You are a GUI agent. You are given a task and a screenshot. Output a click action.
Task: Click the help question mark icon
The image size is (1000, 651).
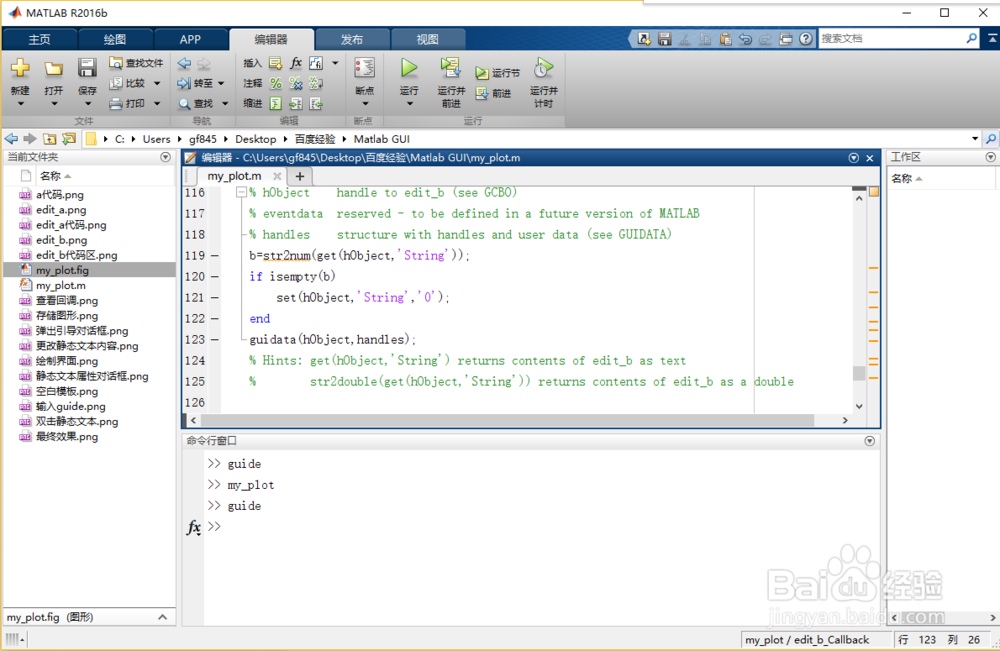point(806,39)
